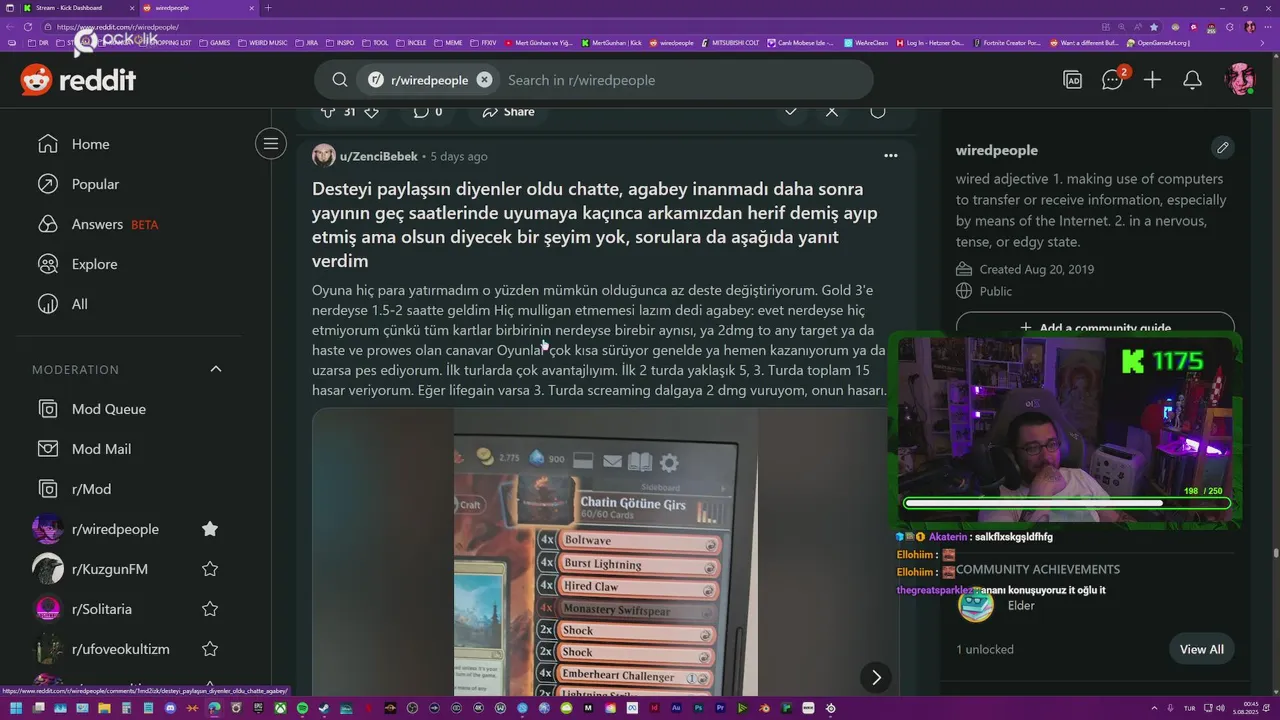The height and width of the screenshot is (720, 1280).
Task: Open the Reddit home logo
Action: 78,80
